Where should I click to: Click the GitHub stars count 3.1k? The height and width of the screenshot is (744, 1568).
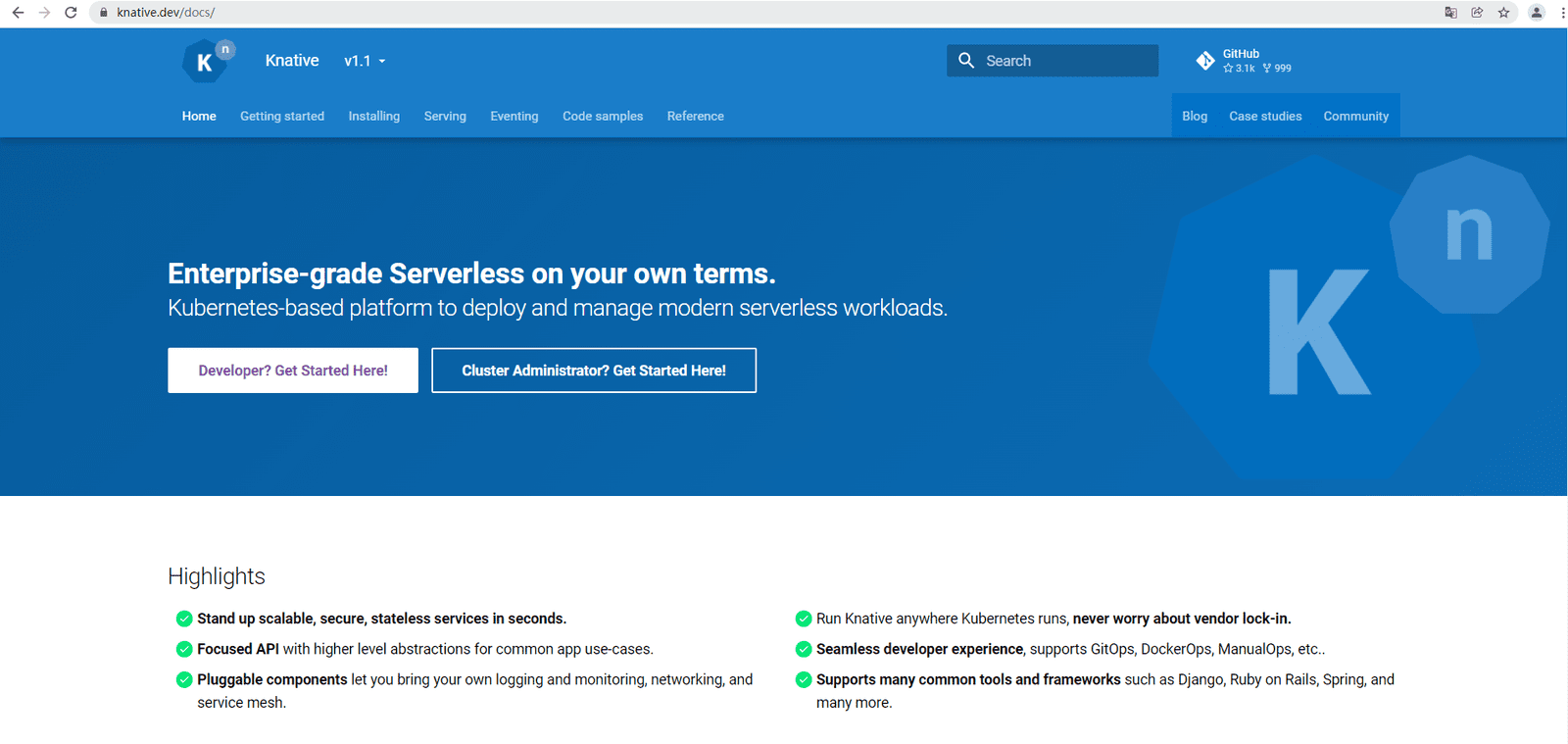click(x=1239, y=69)
